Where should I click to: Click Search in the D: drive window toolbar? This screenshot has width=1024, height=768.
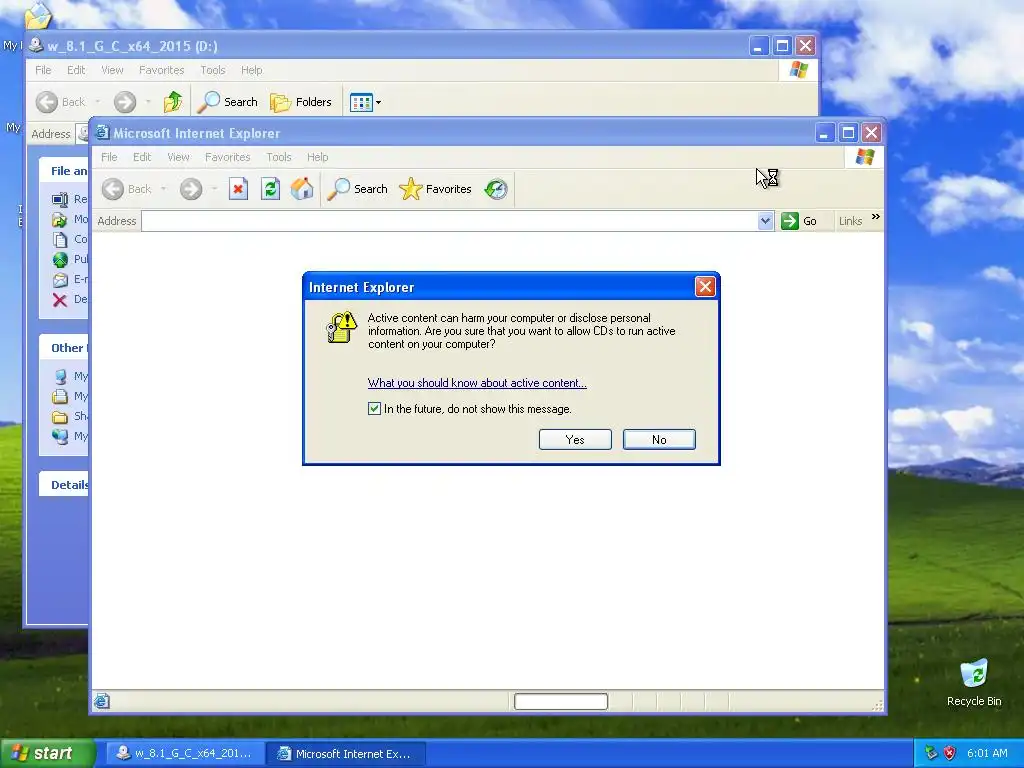click(228, 102)
